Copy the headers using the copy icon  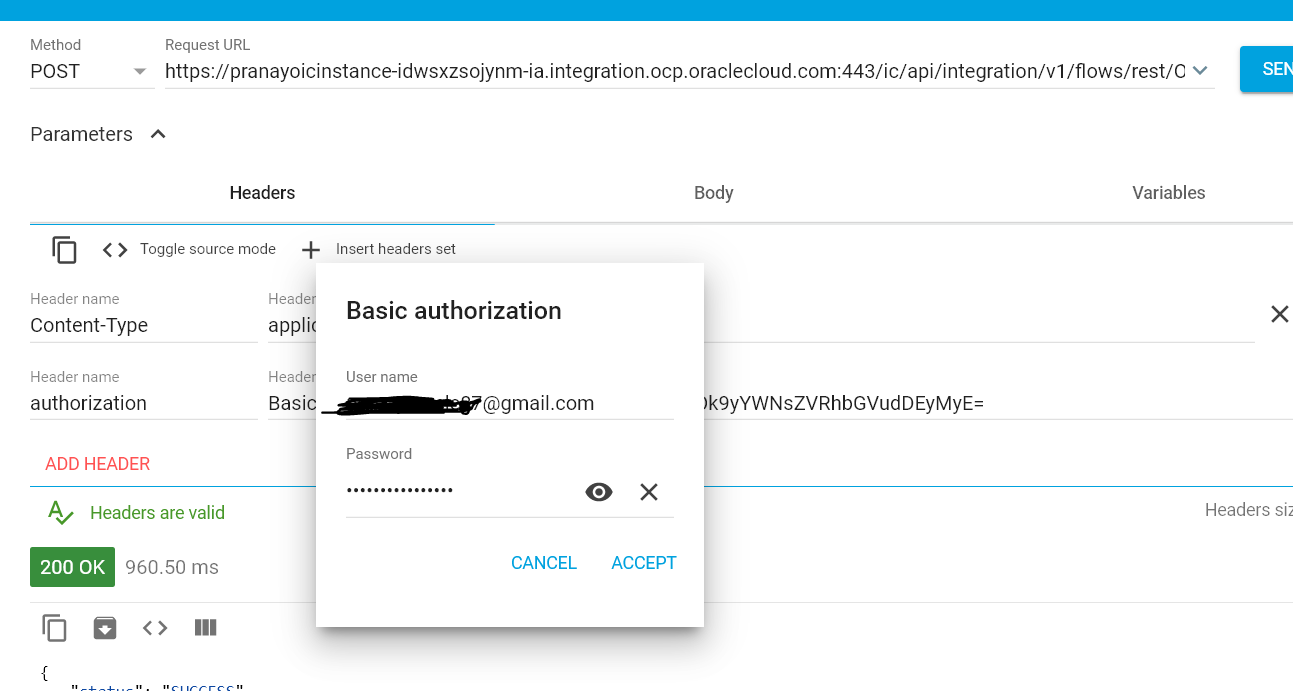64,249
